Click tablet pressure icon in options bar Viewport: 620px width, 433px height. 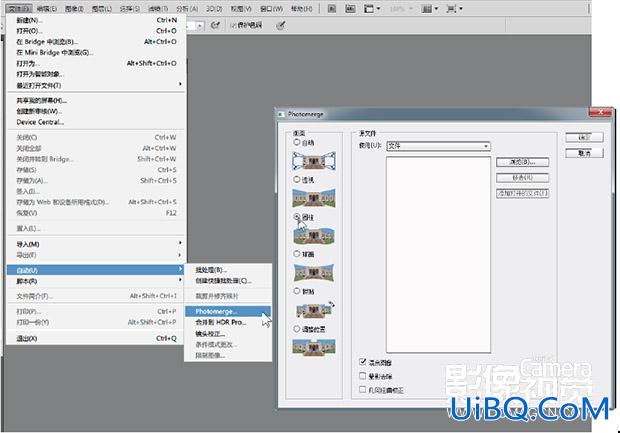(280, 25)
